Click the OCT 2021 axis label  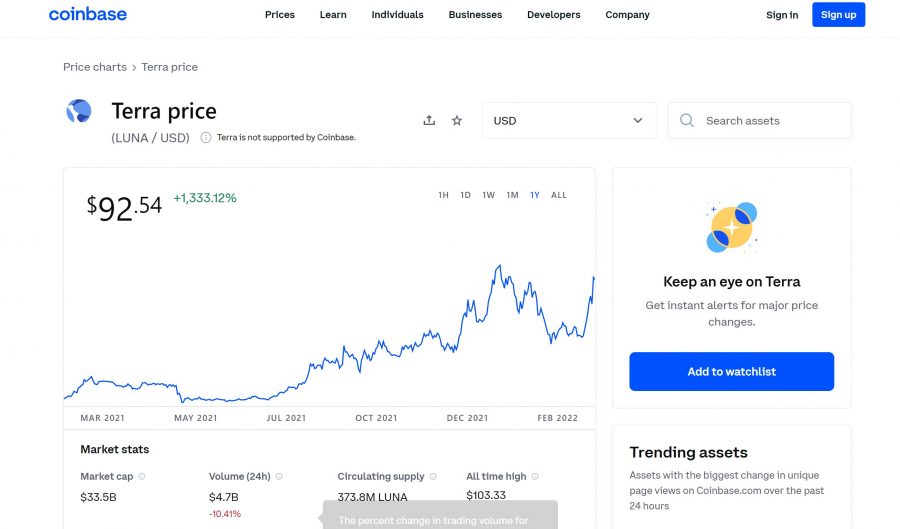376,418
